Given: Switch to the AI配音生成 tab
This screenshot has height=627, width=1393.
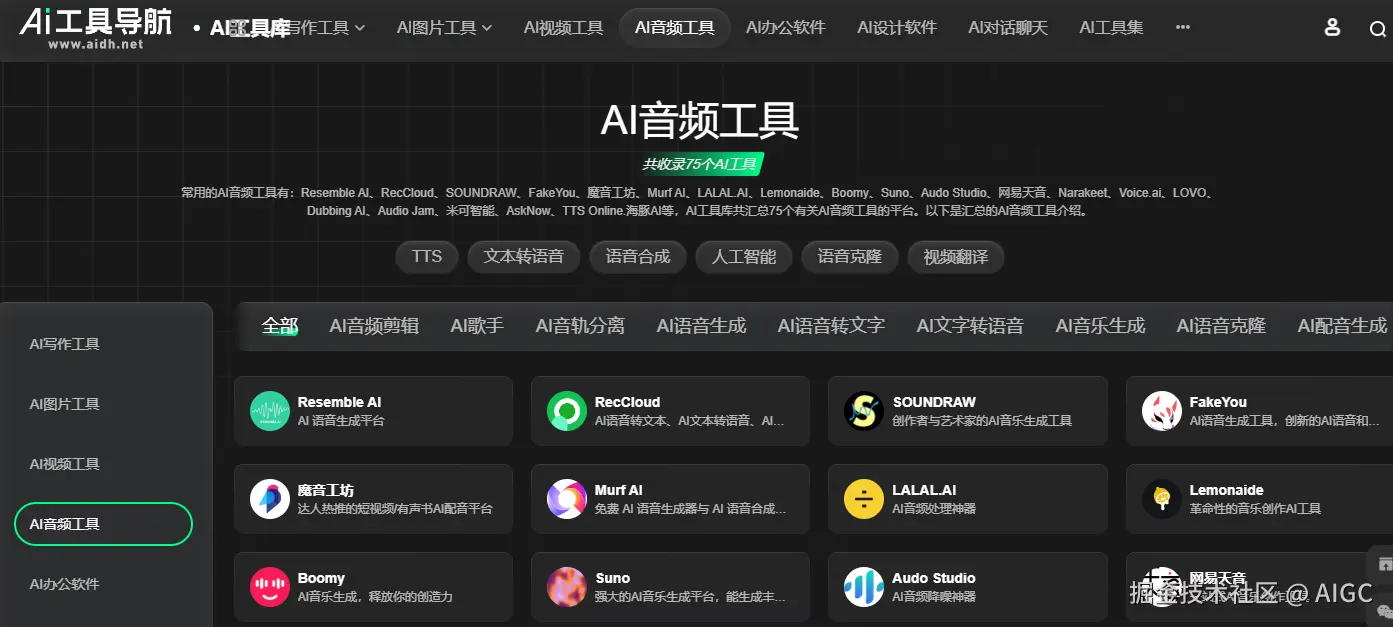Looking at the screenshot, I should pos(1342,326).
